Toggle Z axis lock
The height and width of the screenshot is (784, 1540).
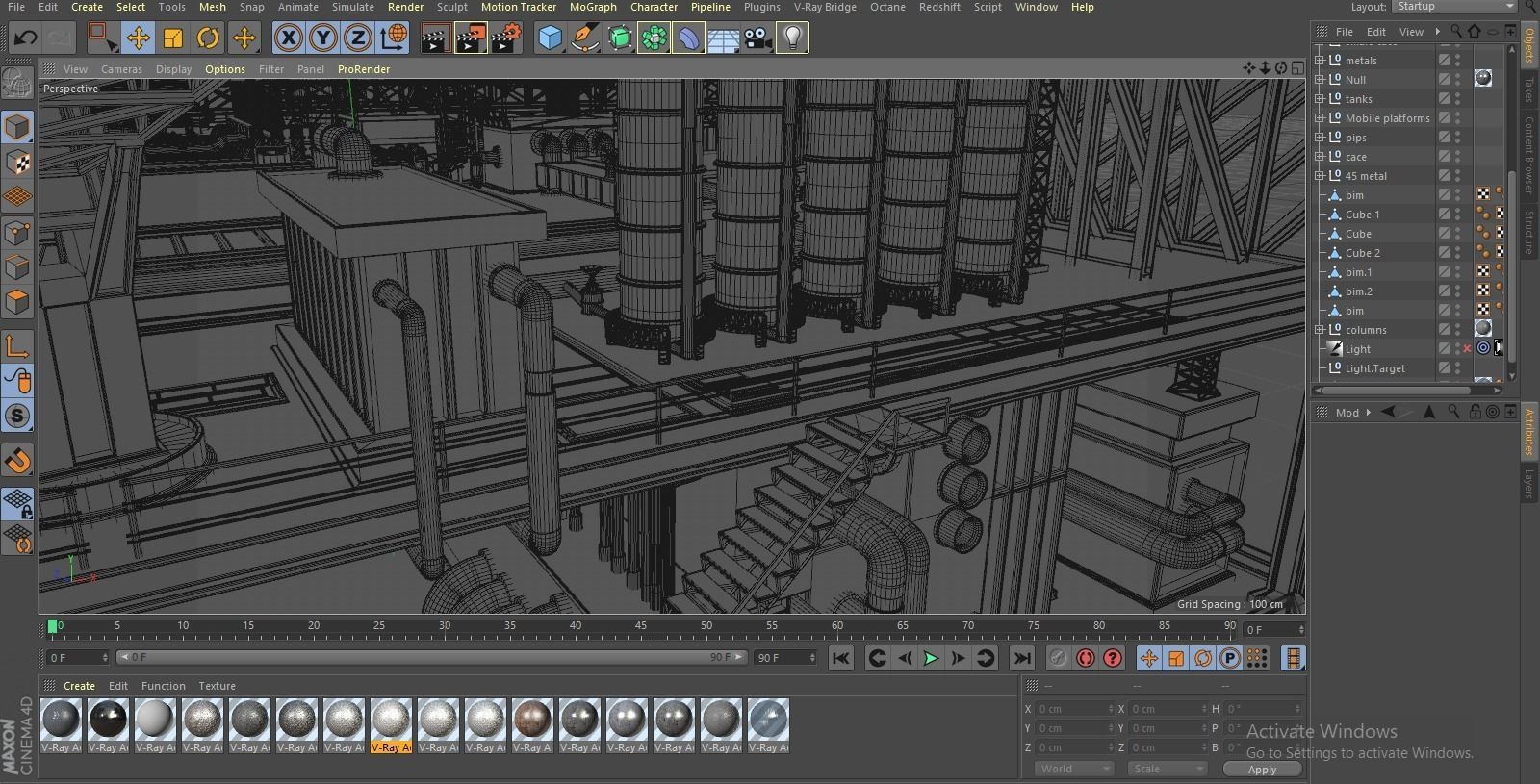358,38
